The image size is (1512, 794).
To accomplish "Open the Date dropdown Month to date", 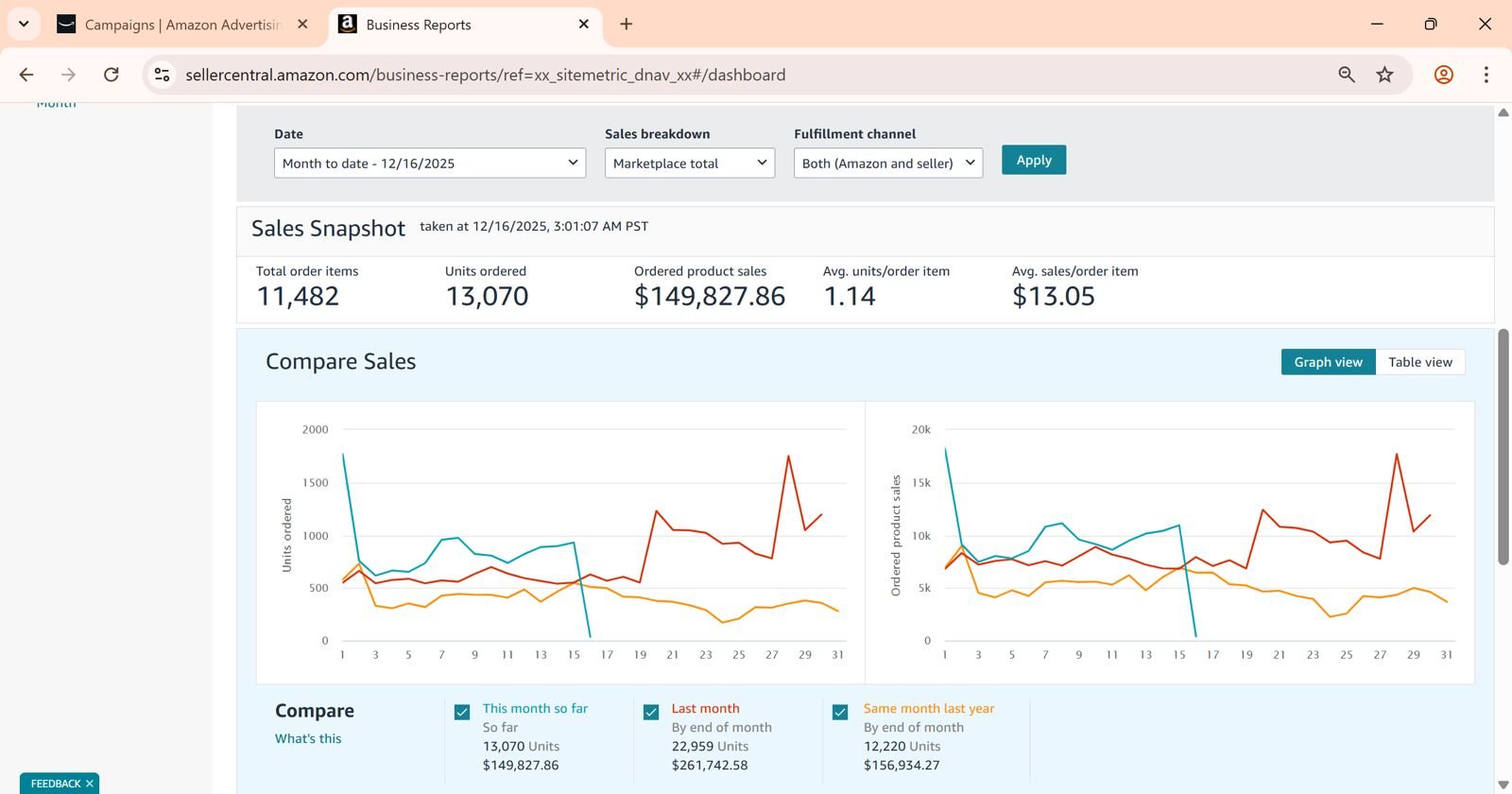I will (430, 163).
